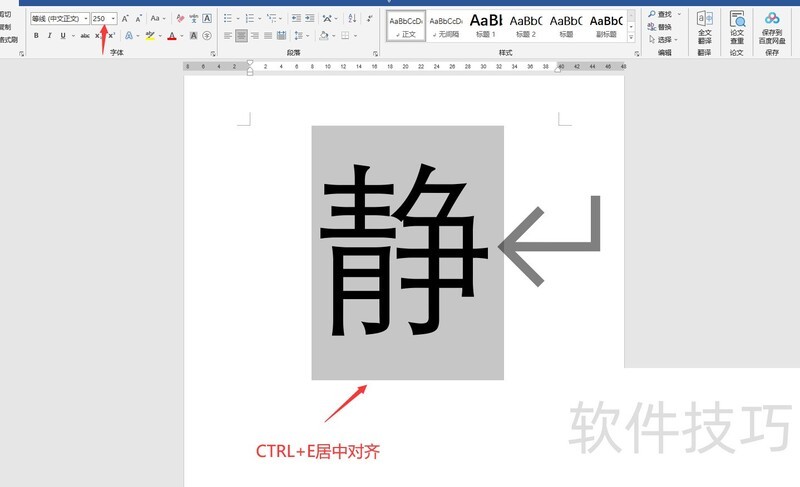Screen dimensions: 800x487
Task: Apply left alignment
Action: click(228, 36)
